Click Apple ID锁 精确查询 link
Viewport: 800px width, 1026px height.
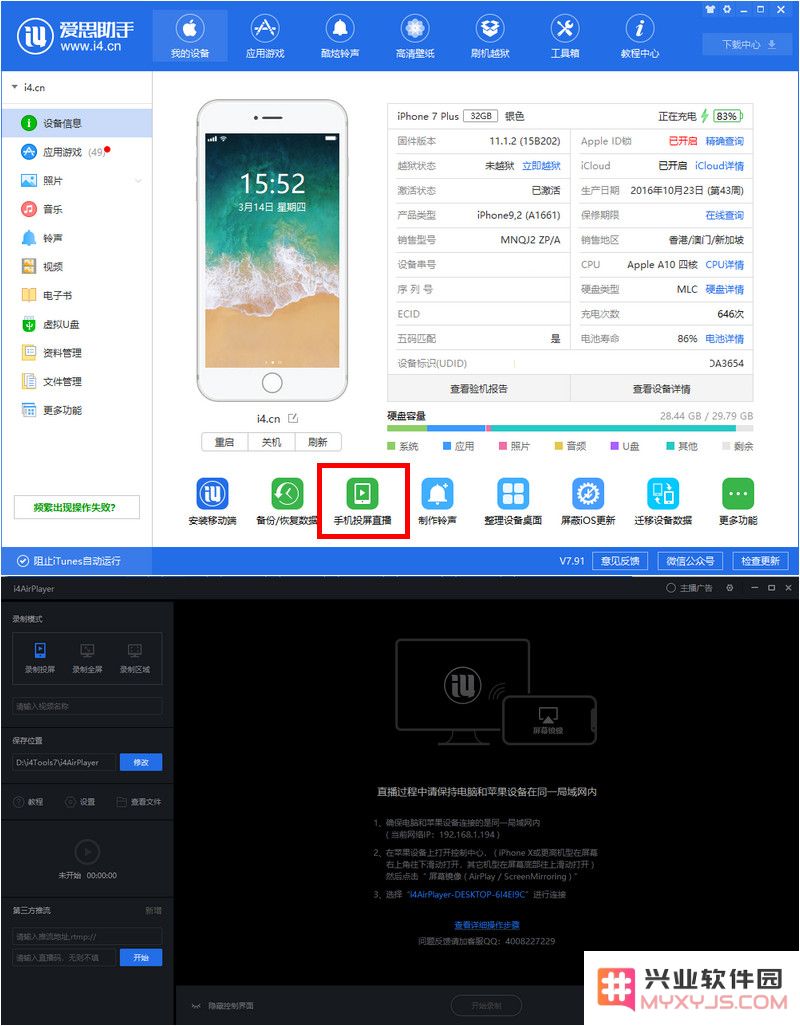[724, 141]
